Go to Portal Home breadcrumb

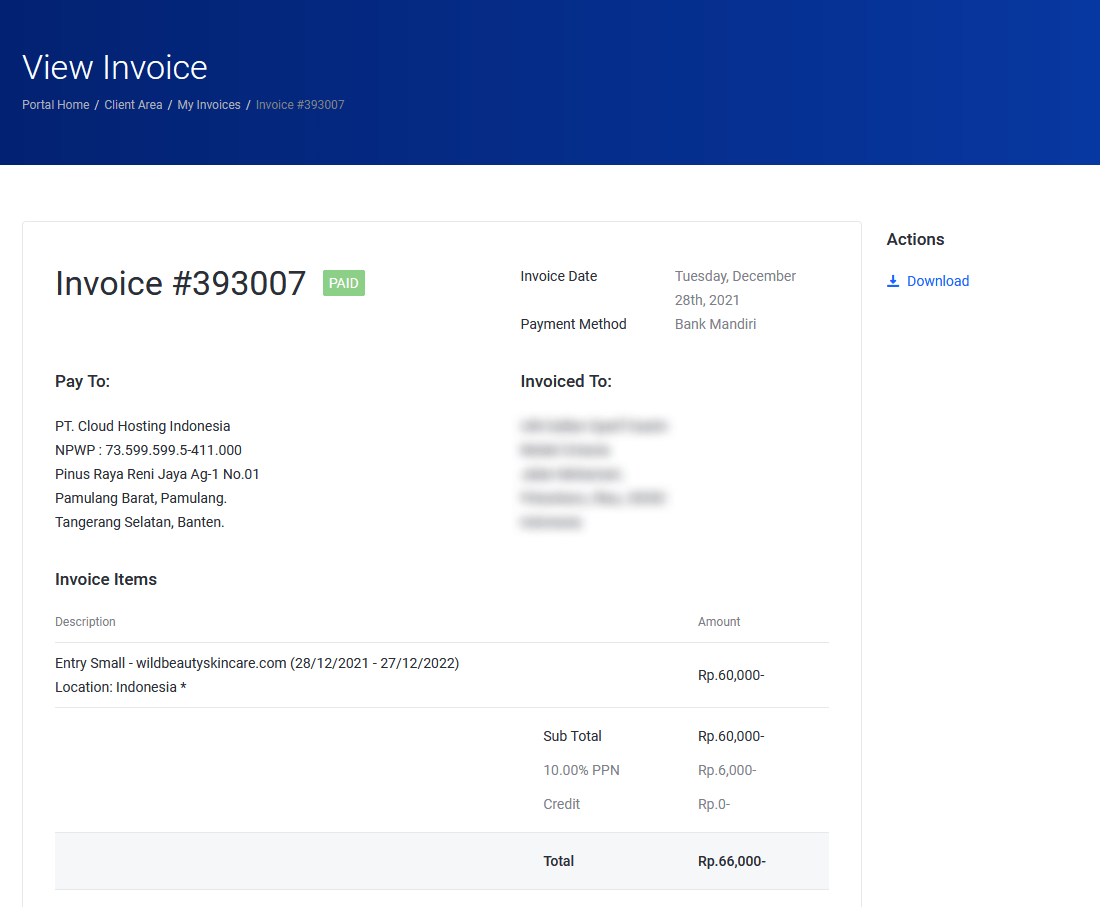point(56,105)
